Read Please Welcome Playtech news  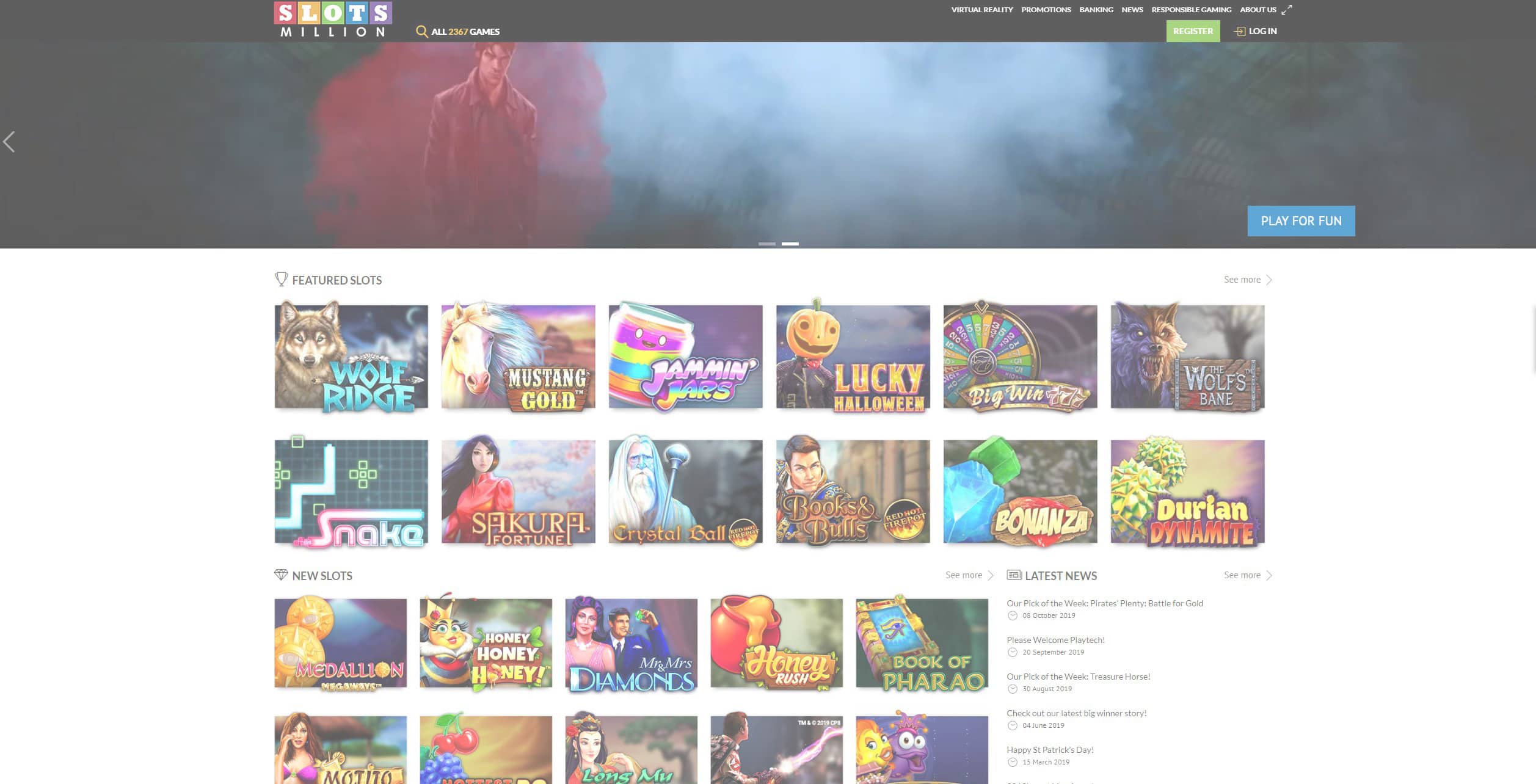[1055, 640]
